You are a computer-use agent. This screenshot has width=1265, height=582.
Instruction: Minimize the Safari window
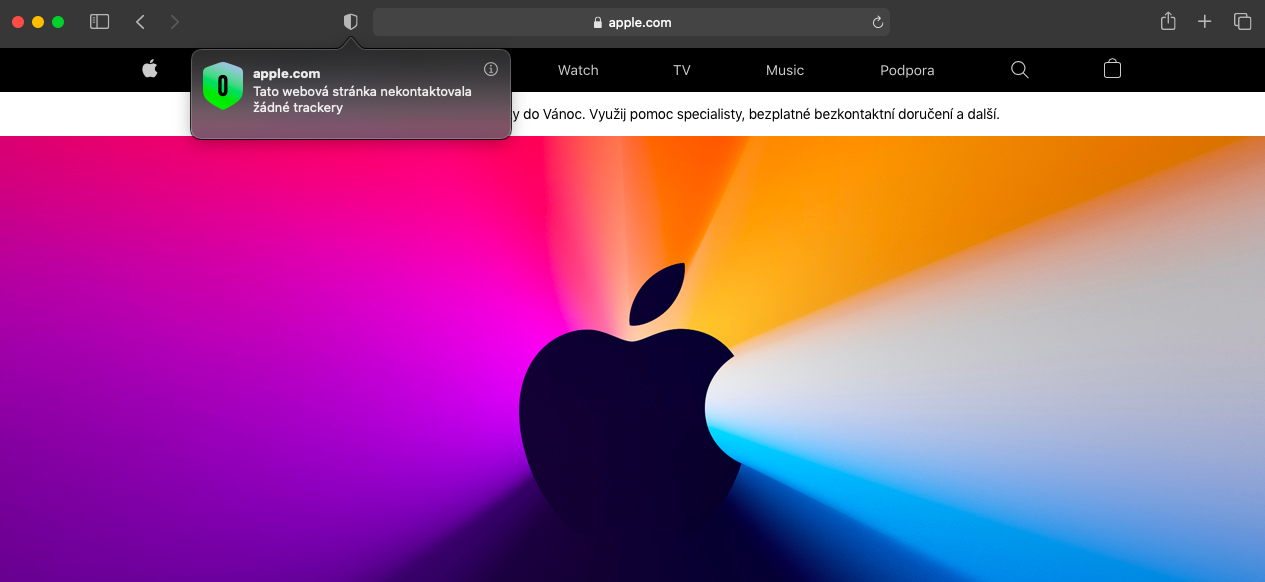[x=38, y=22]
